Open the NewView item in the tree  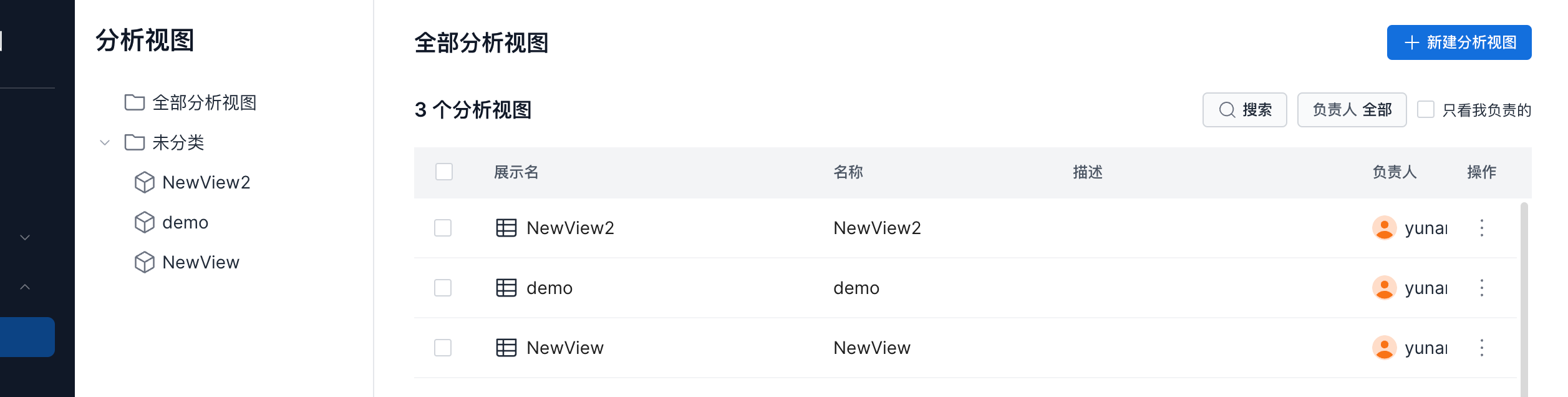tap(200, 262)
